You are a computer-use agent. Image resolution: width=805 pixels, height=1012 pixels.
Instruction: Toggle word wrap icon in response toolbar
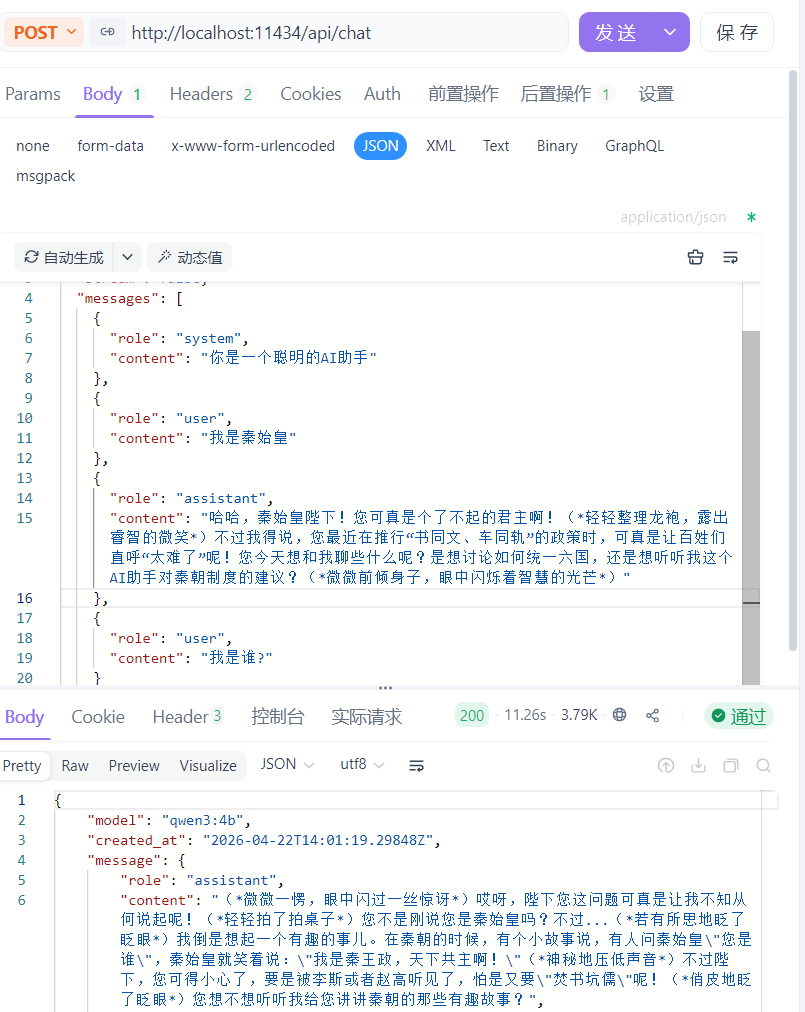[416, 765]
